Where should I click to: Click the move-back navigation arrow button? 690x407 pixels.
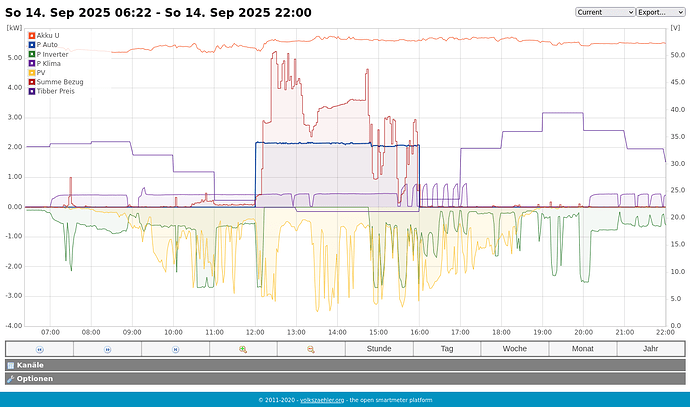39,349
